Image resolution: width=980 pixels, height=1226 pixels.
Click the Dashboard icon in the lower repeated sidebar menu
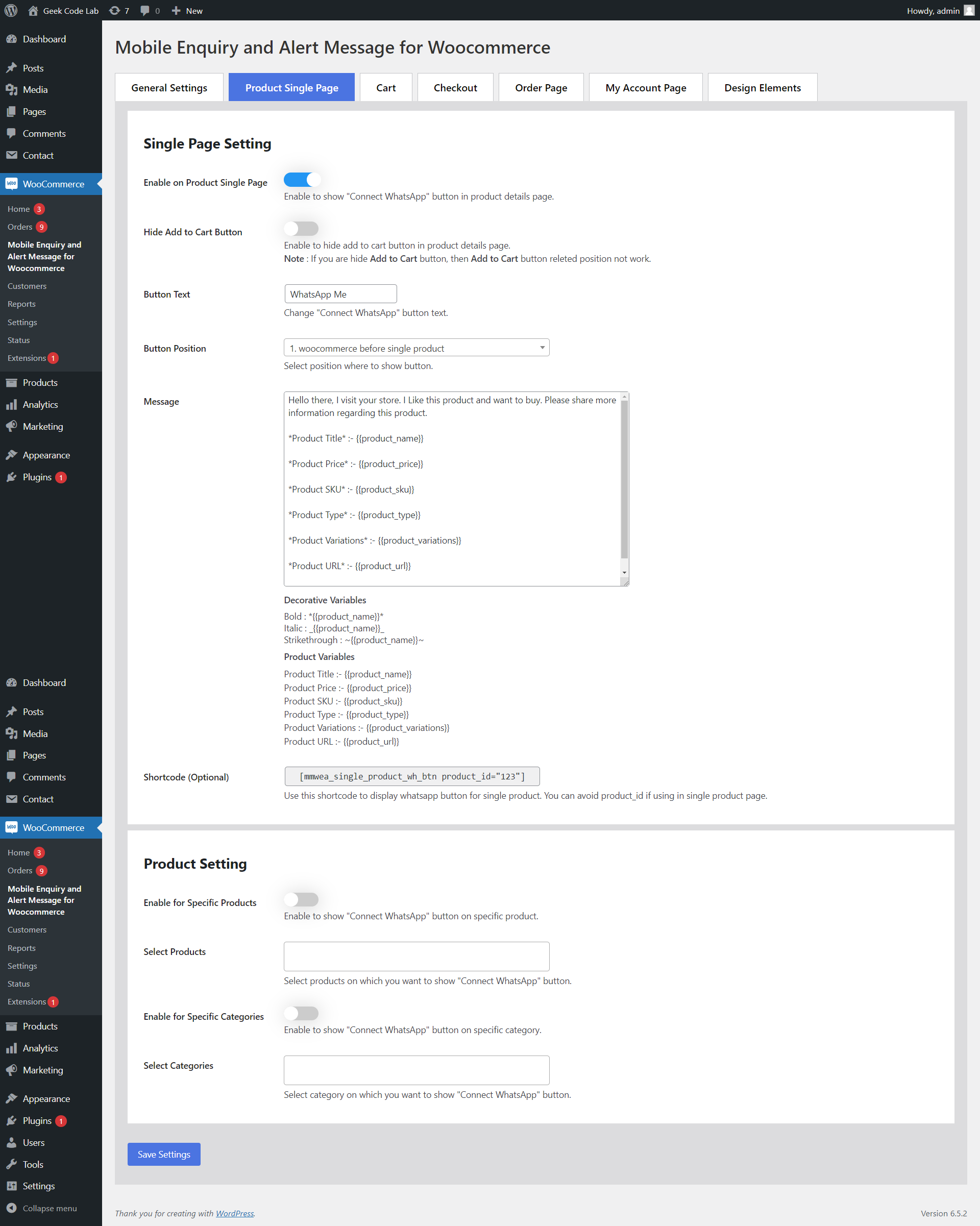[x=11, y=682]
